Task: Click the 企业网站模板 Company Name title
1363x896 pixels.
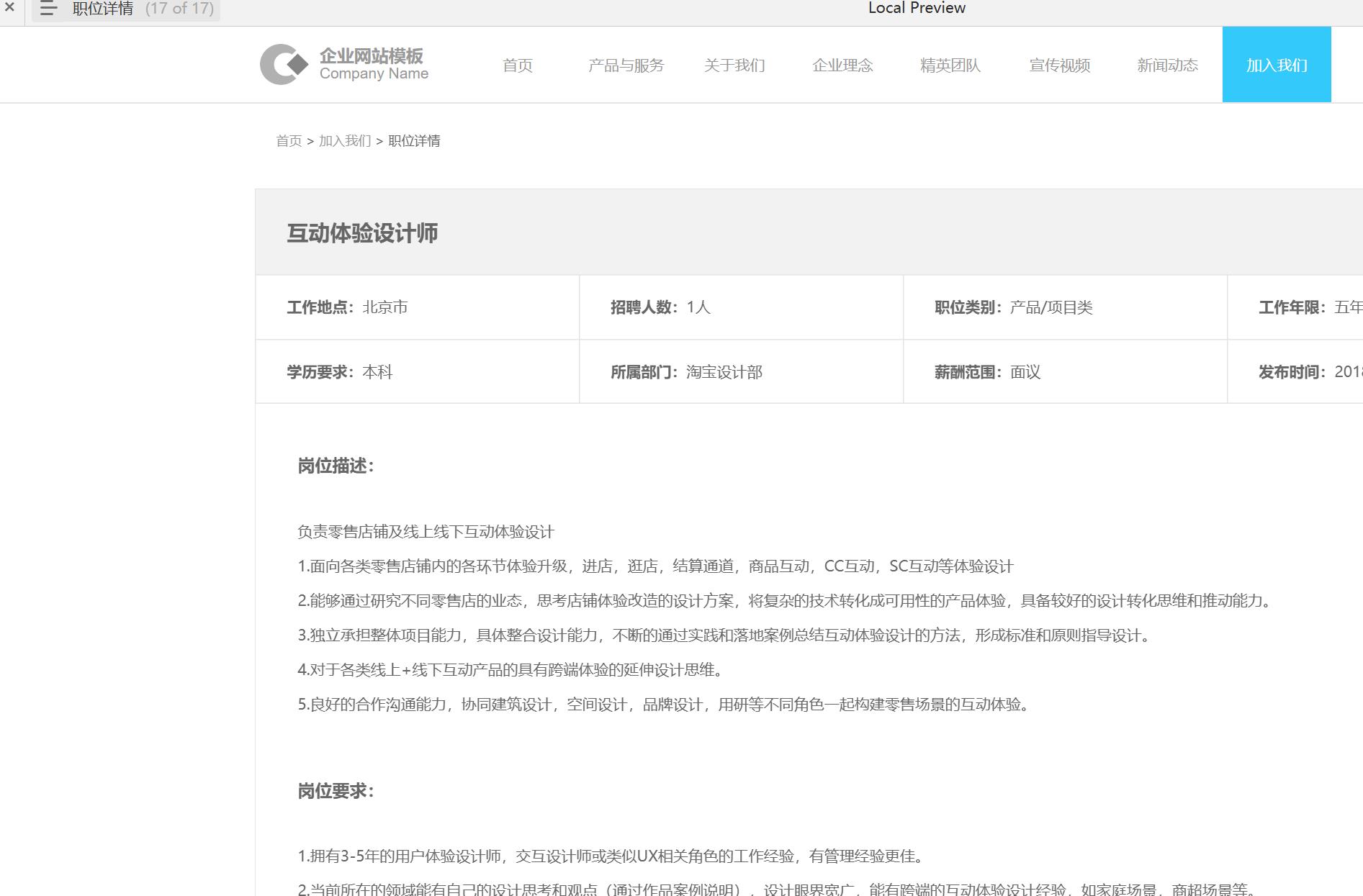Action: point(374,64)
